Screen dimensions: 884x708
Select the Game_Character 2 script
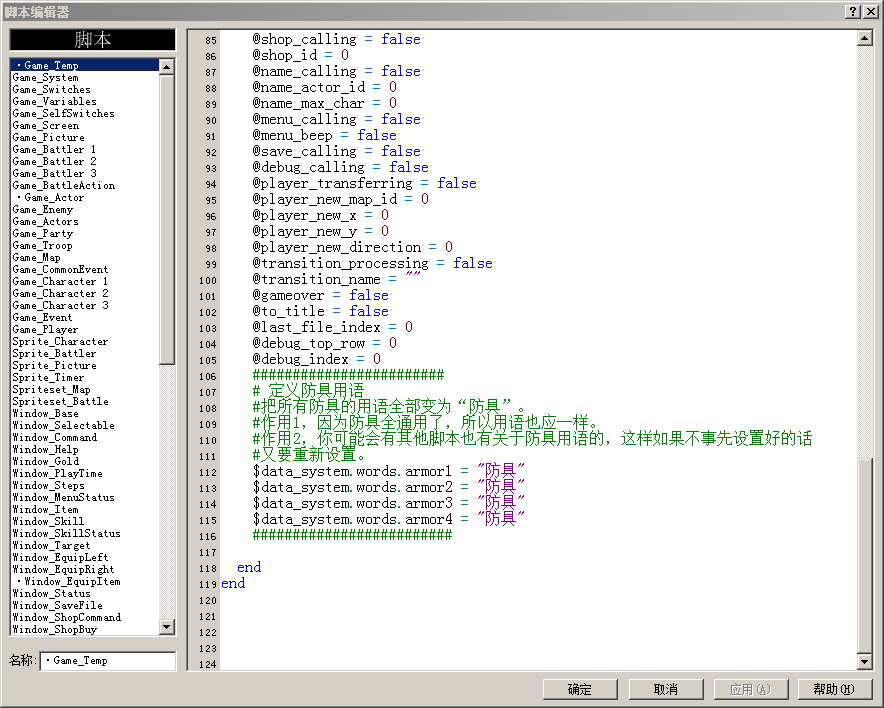pyautogui.click(x=85, y=293)
